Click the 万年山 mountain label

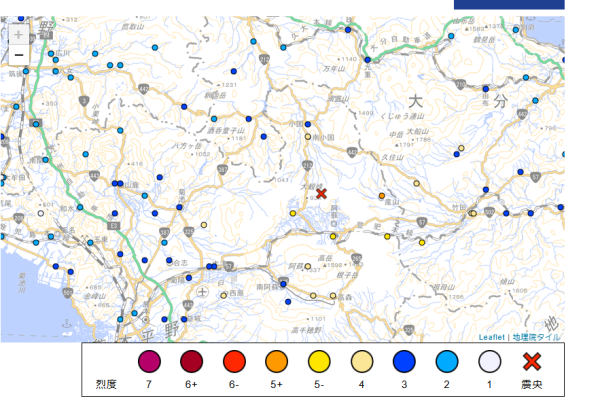point(334,69)
